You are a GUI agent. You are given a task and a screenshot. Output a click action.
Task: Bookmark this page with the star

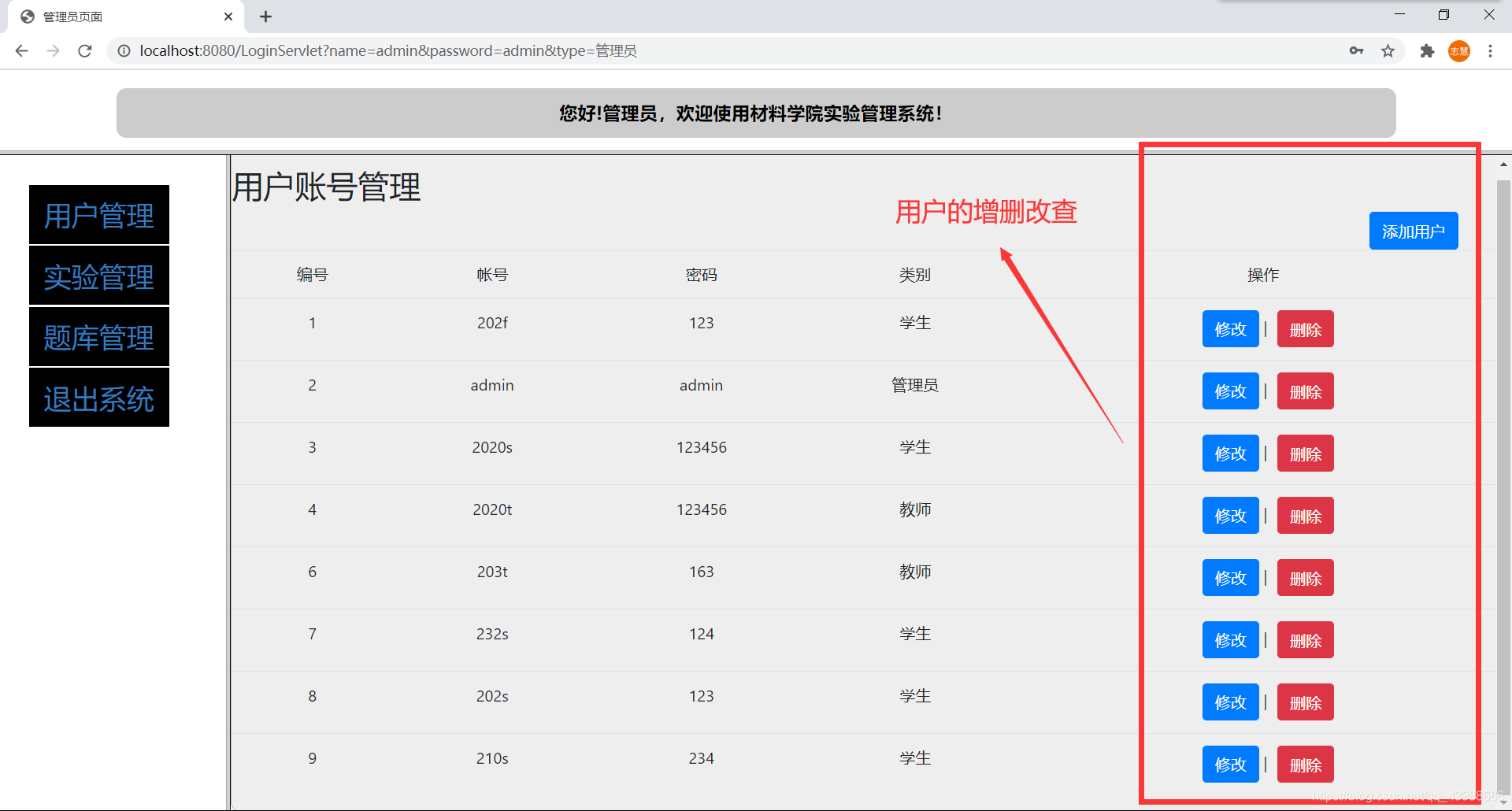coord(1388,51)
